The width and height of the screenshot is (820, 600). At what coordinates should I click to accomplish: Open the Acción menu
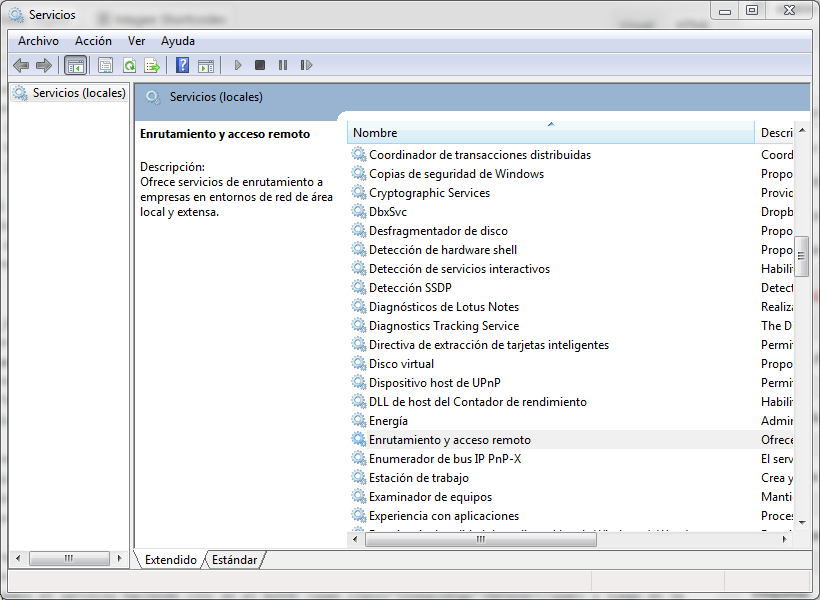93,41
